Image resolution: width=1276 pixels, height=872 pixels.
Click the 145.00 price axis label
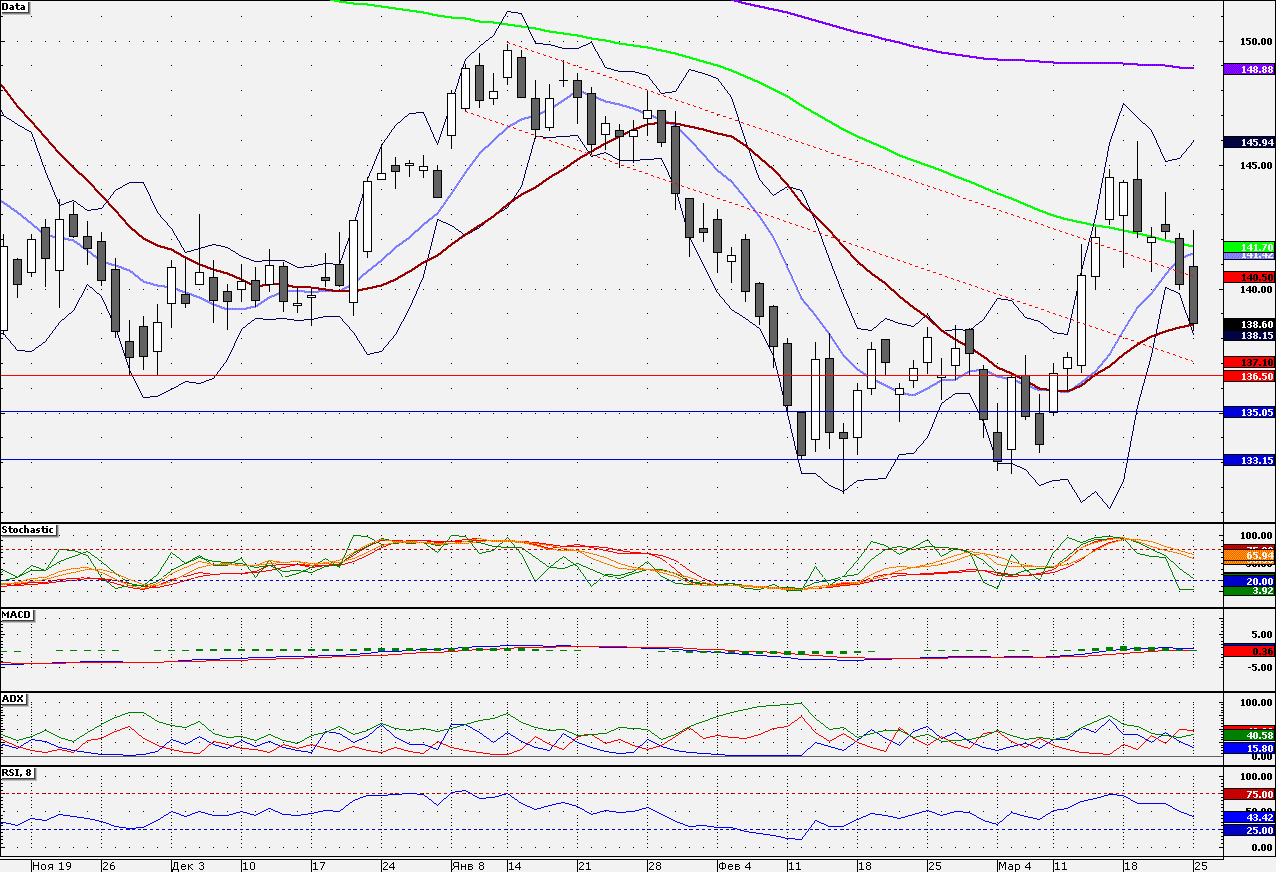[x=1256, y=165]
